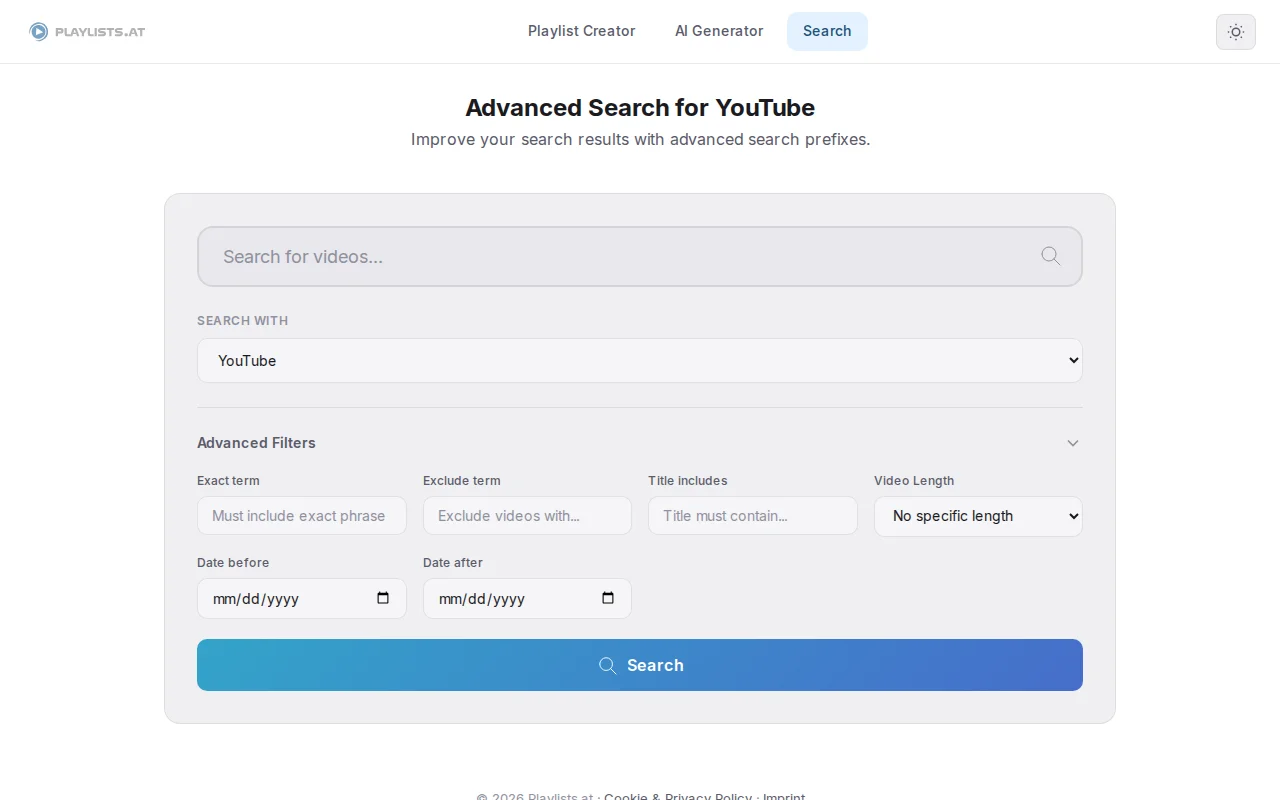This screenshot has height=800, width=1280.
Task: Click the magnifier icon in search field
Action: point(1050,256)
